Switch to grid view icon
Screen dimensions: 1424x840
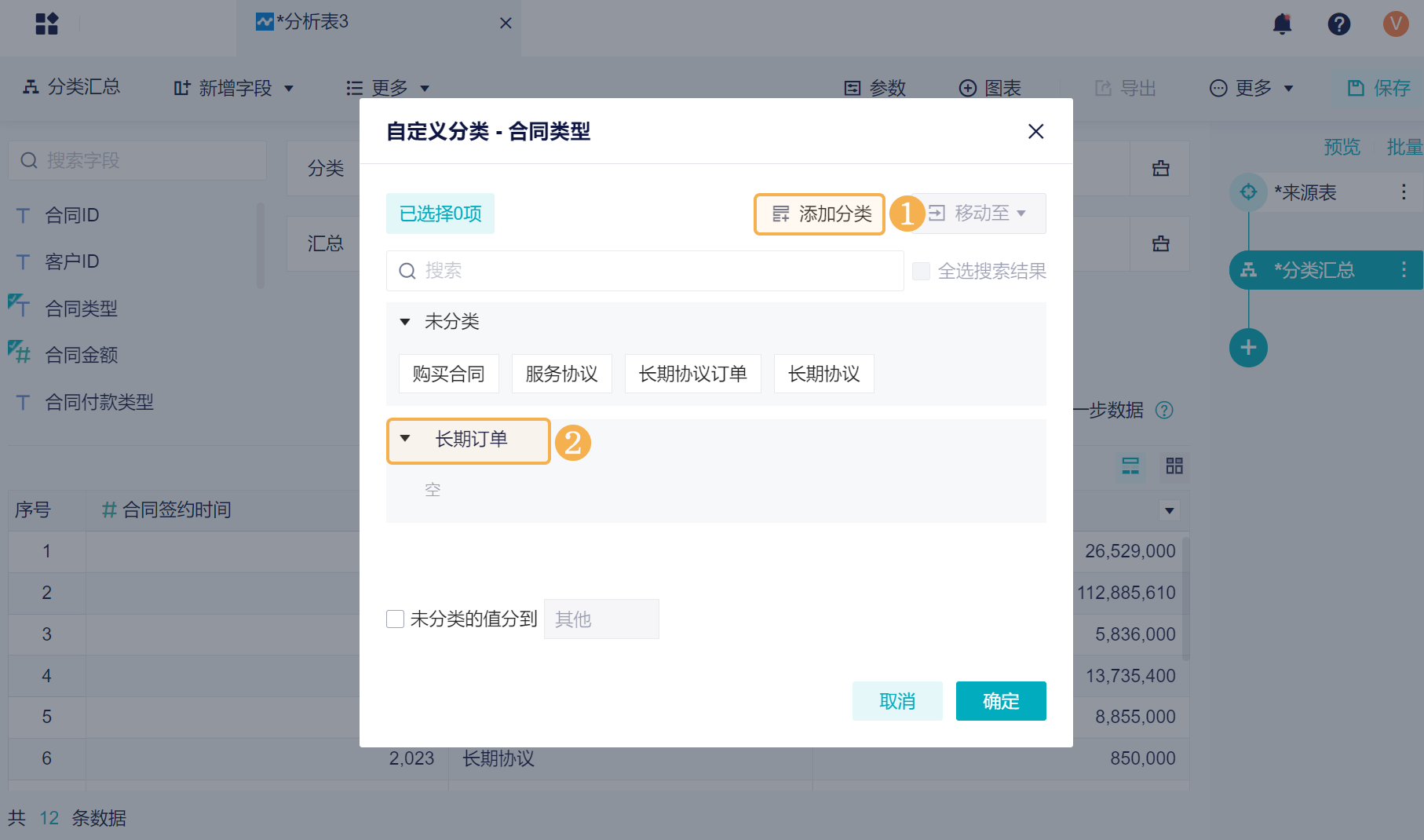pos(1174,466)
